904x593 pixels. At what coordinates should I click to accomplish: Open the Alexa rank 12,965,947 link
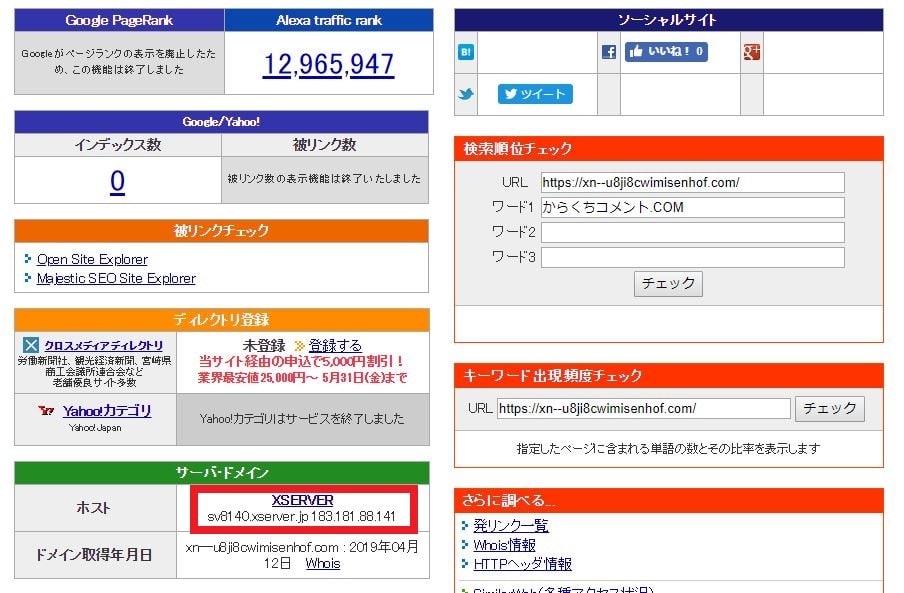329,64
